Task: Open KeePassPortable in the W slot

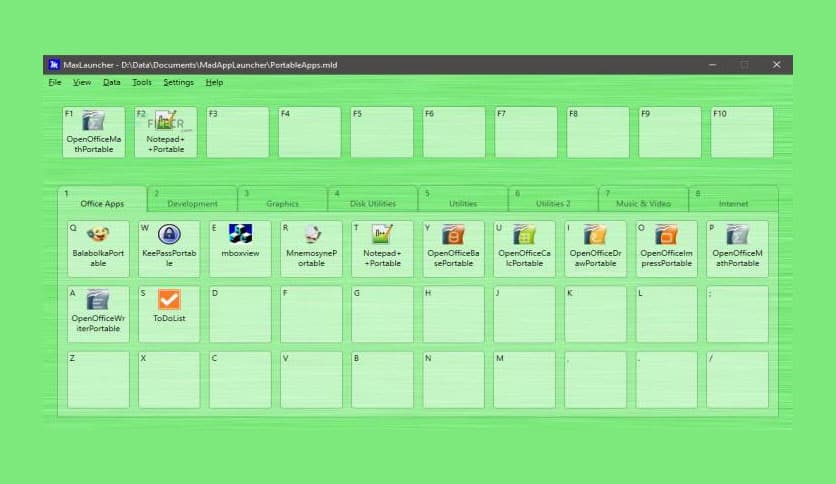Action: click(x=169, y=249)
